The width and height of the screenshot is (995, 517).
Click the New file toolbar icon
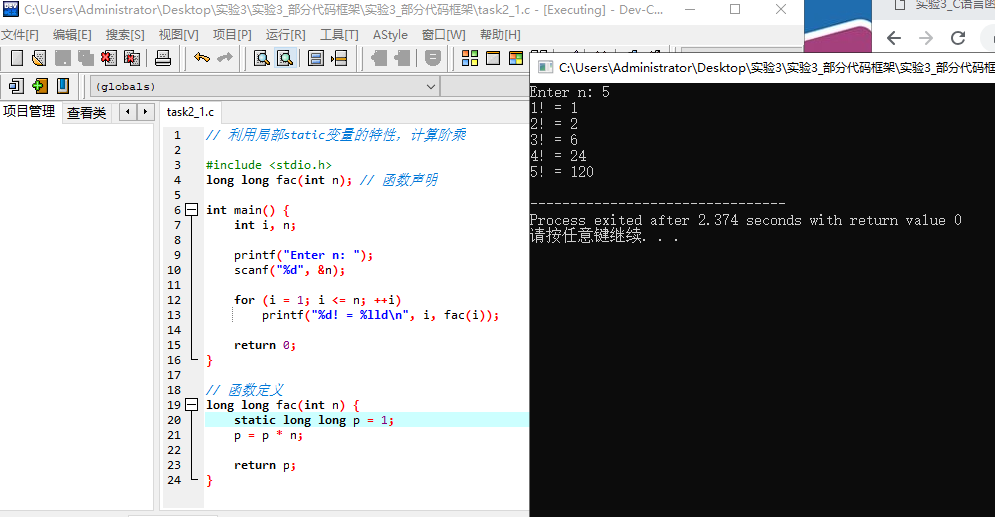tap(16, 58)
